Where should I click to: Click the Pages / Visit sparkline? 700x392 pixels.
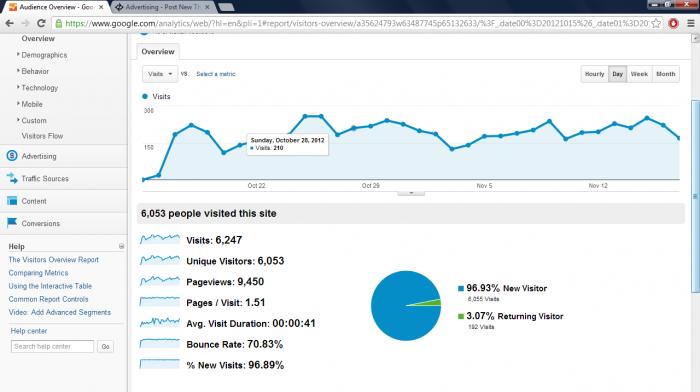point(159,302)
